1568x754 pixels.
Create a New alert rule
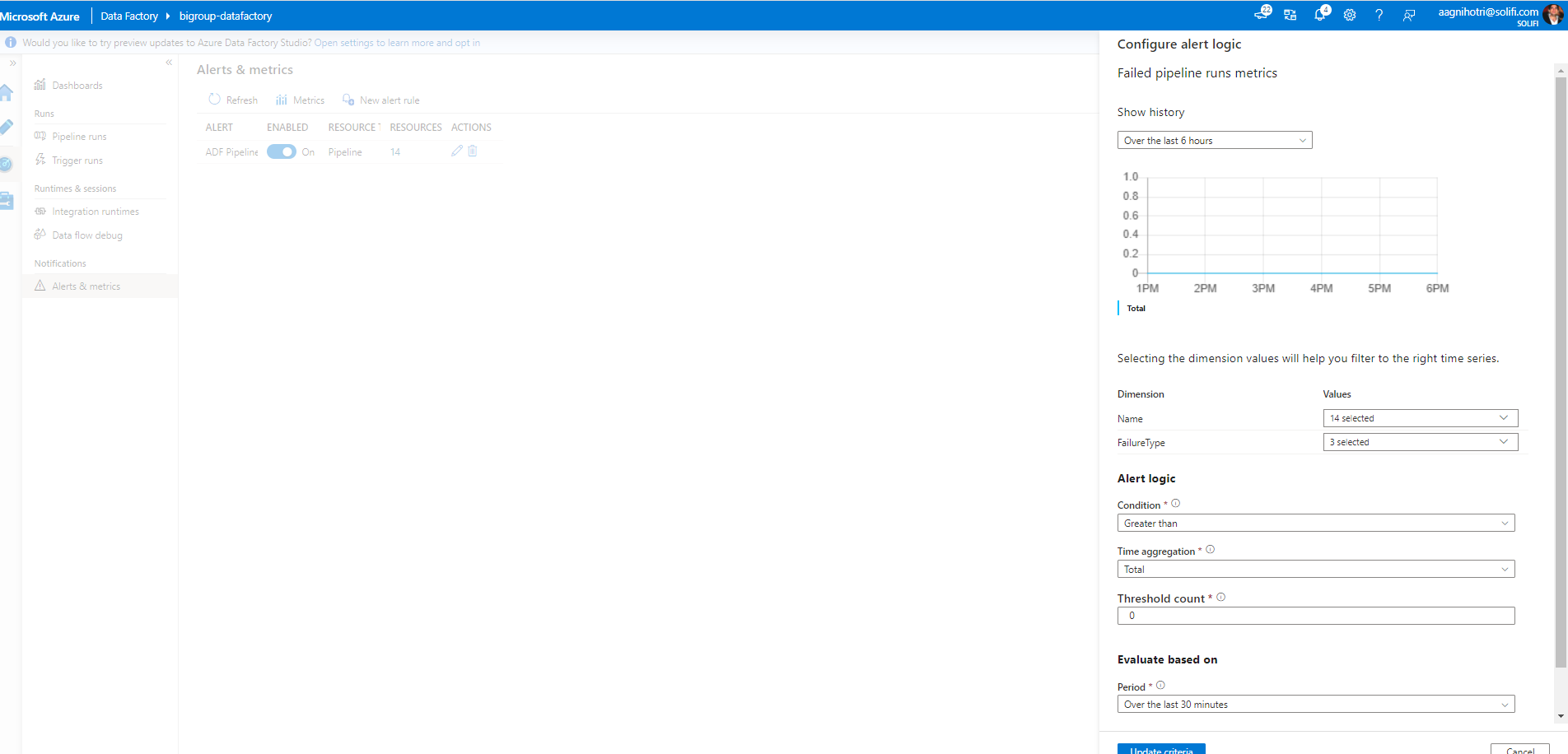tap(380, 100)
